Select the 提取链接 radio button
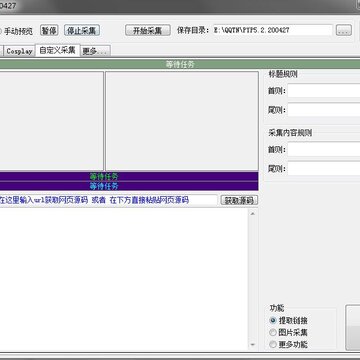Viewport: 360px width, 360px height. coord(288,321)
